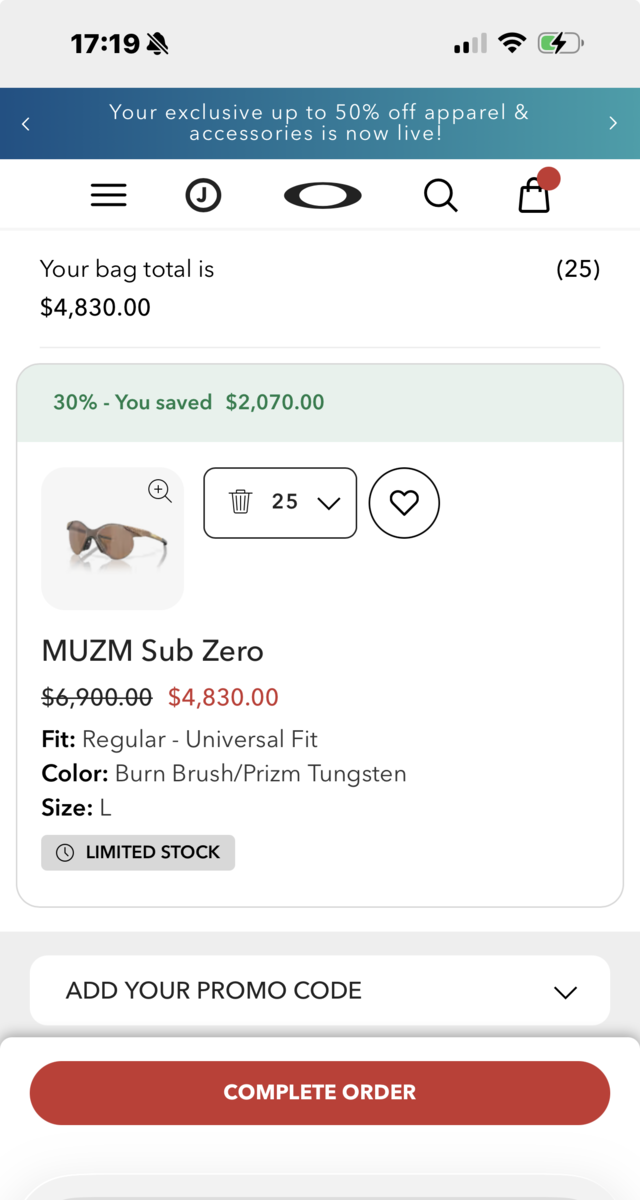The image size is (640, 1200).
Task: Open the search magnifier icon
Action: (x=440, y=195)
